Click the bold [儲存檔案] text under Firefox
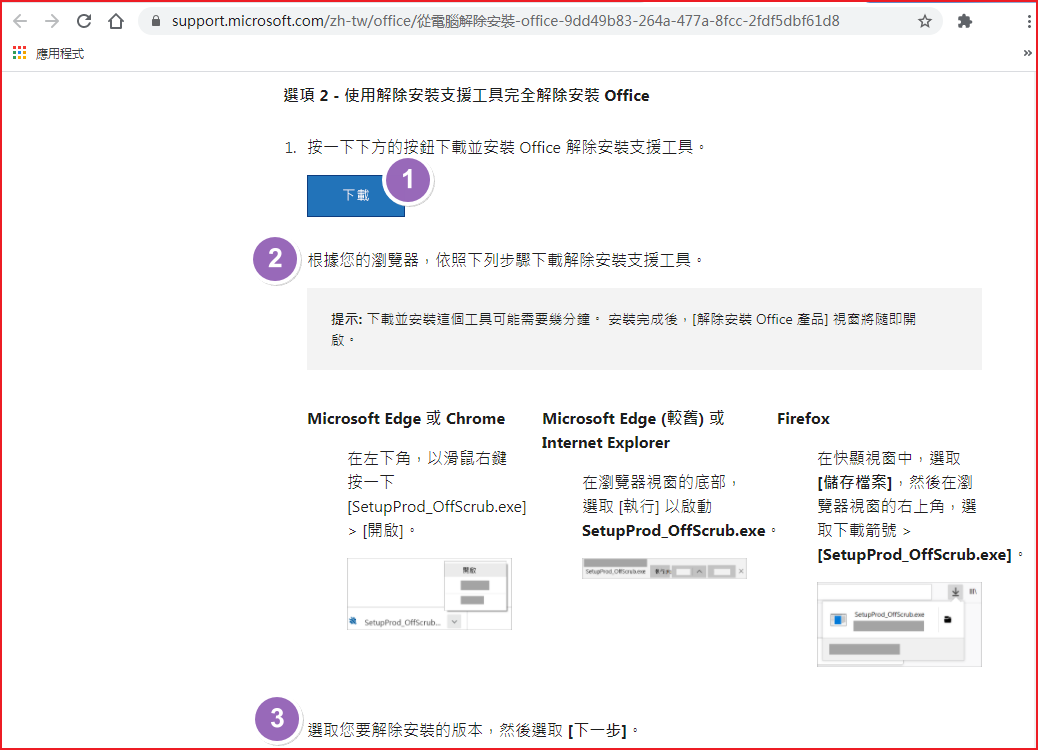The height and width of the screenshot is (750, 1038). coord(855,483)
